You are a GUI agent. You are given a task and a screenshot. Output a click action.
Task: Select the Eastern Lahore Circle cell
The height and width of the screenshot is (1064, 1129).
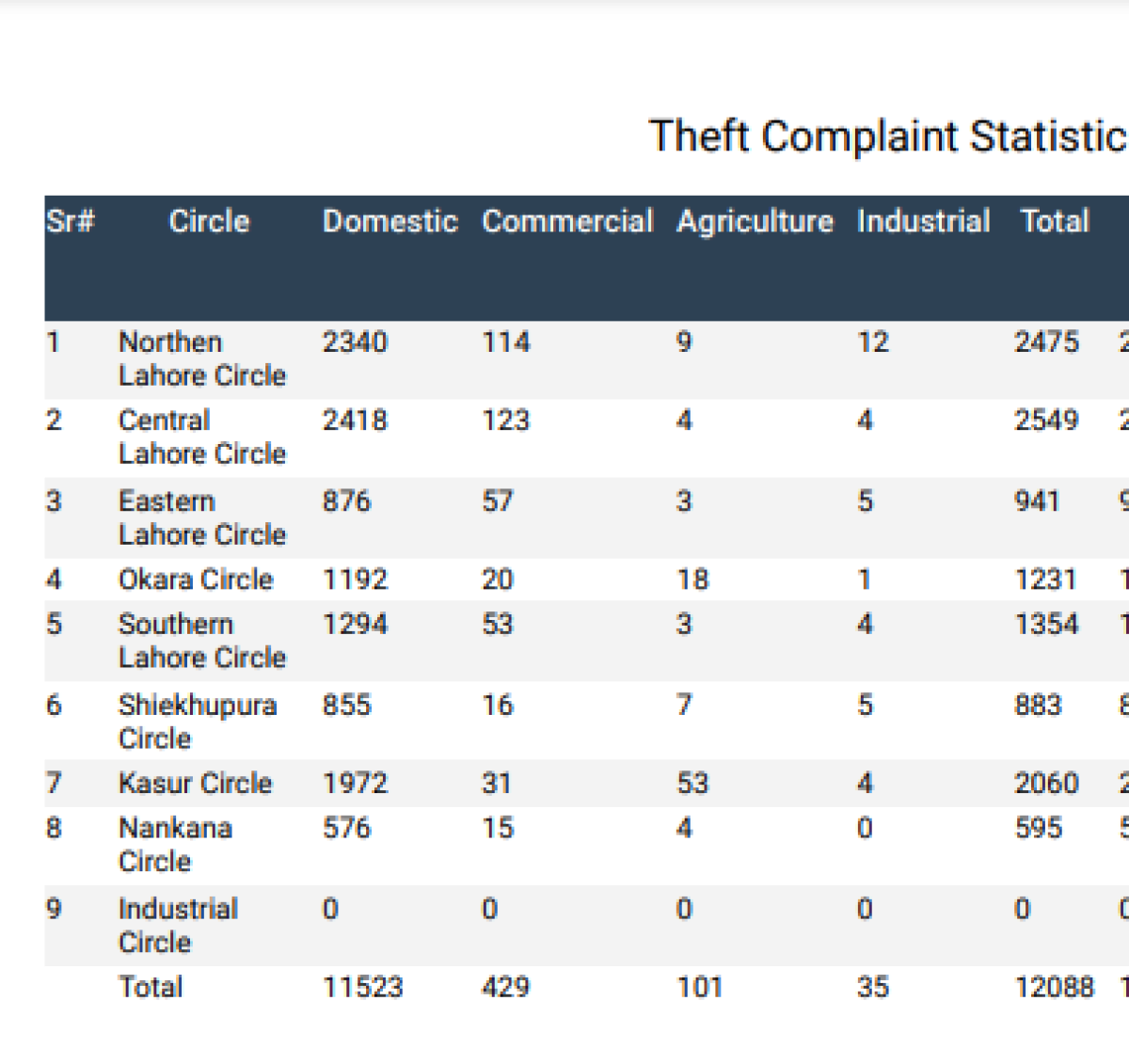(x=202, y=517)
